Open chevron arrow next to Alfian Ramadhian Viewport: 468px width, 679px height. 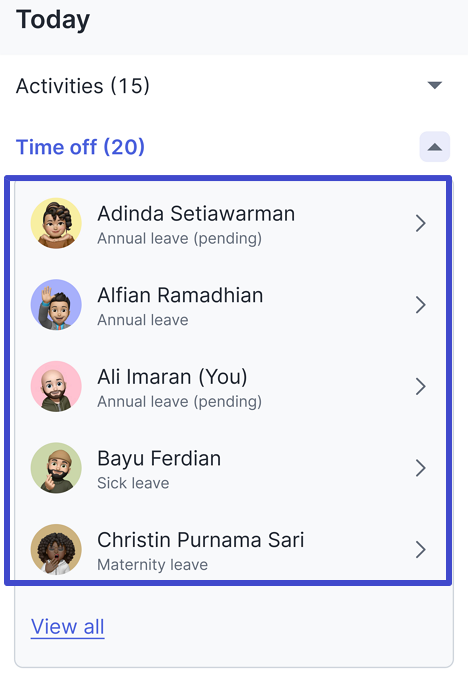click(420, 305)
